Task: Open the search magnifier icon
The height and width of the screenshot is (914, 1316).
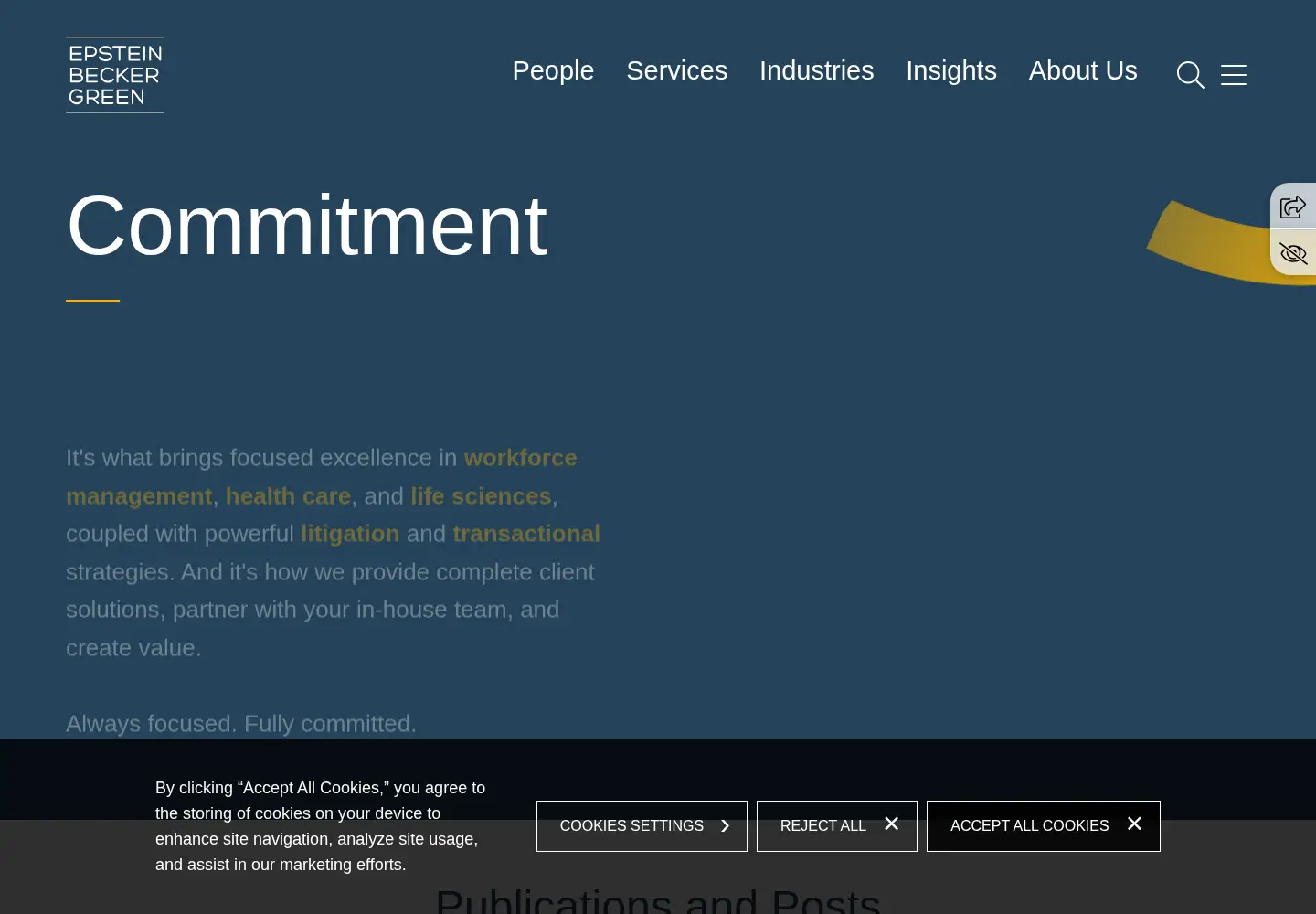Action: [1190, 75]
